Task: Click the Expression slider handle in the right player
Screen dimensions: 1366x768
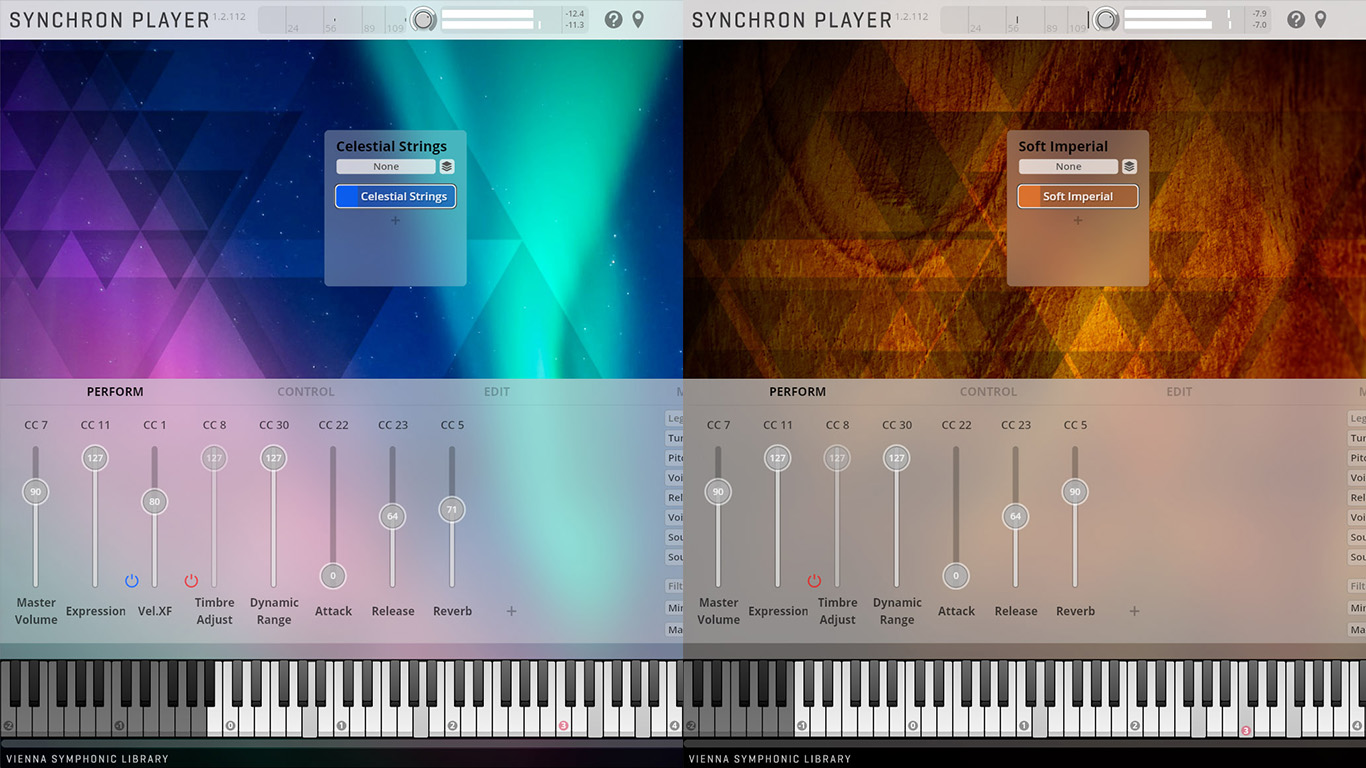Action: pyautogui.click(x=777, y=458)
